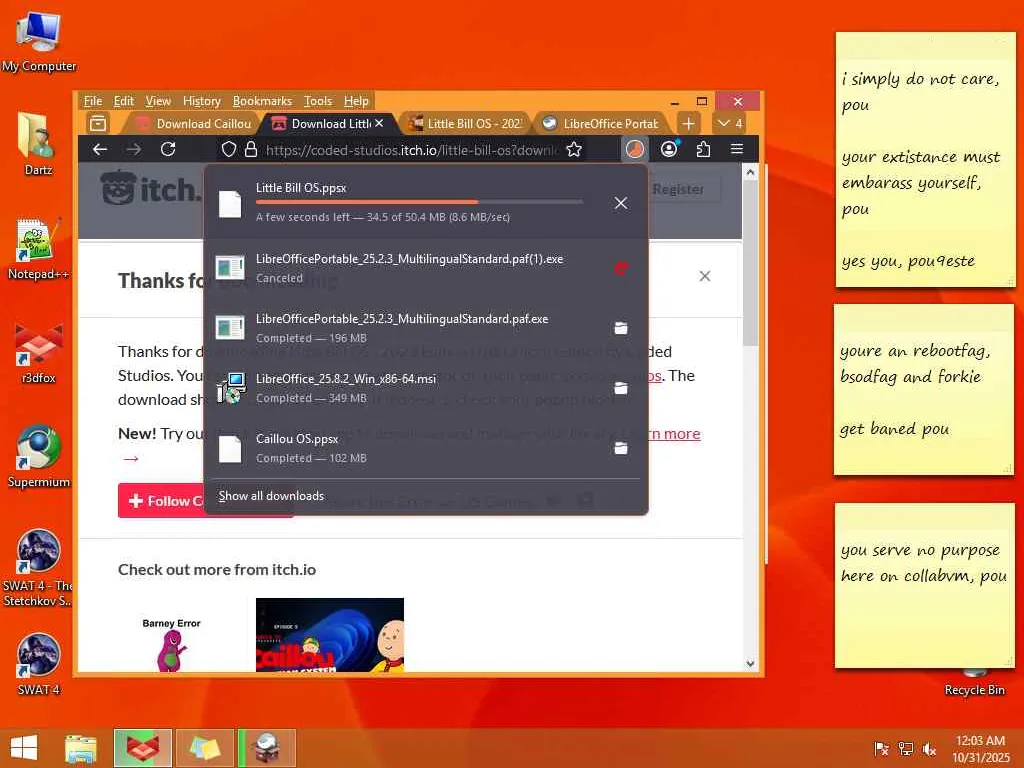Open the Recycle Bin icon
The image size is (1024, 768).
(974, 683)
